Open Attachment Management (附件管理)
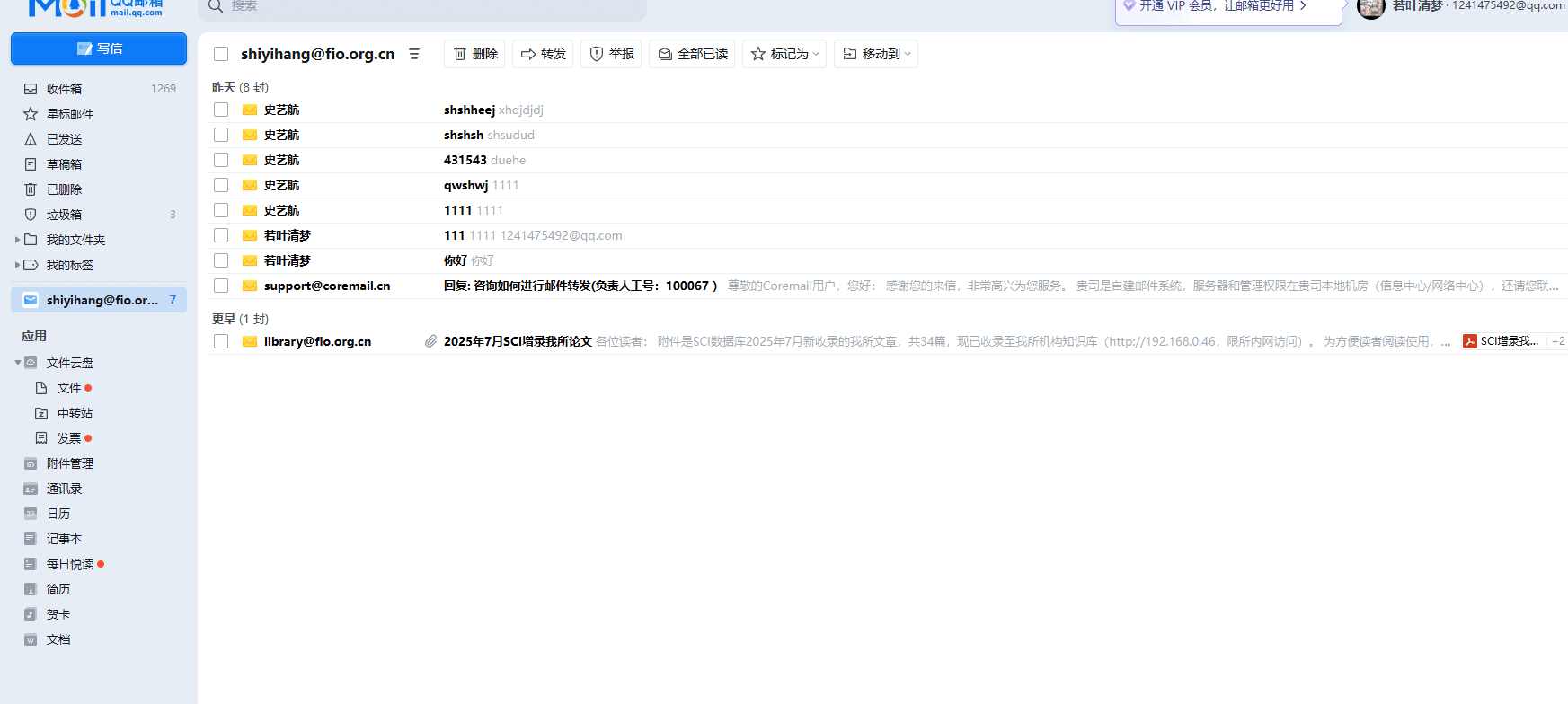Viewport: 1568px width, 704px height. click(69, 463)
